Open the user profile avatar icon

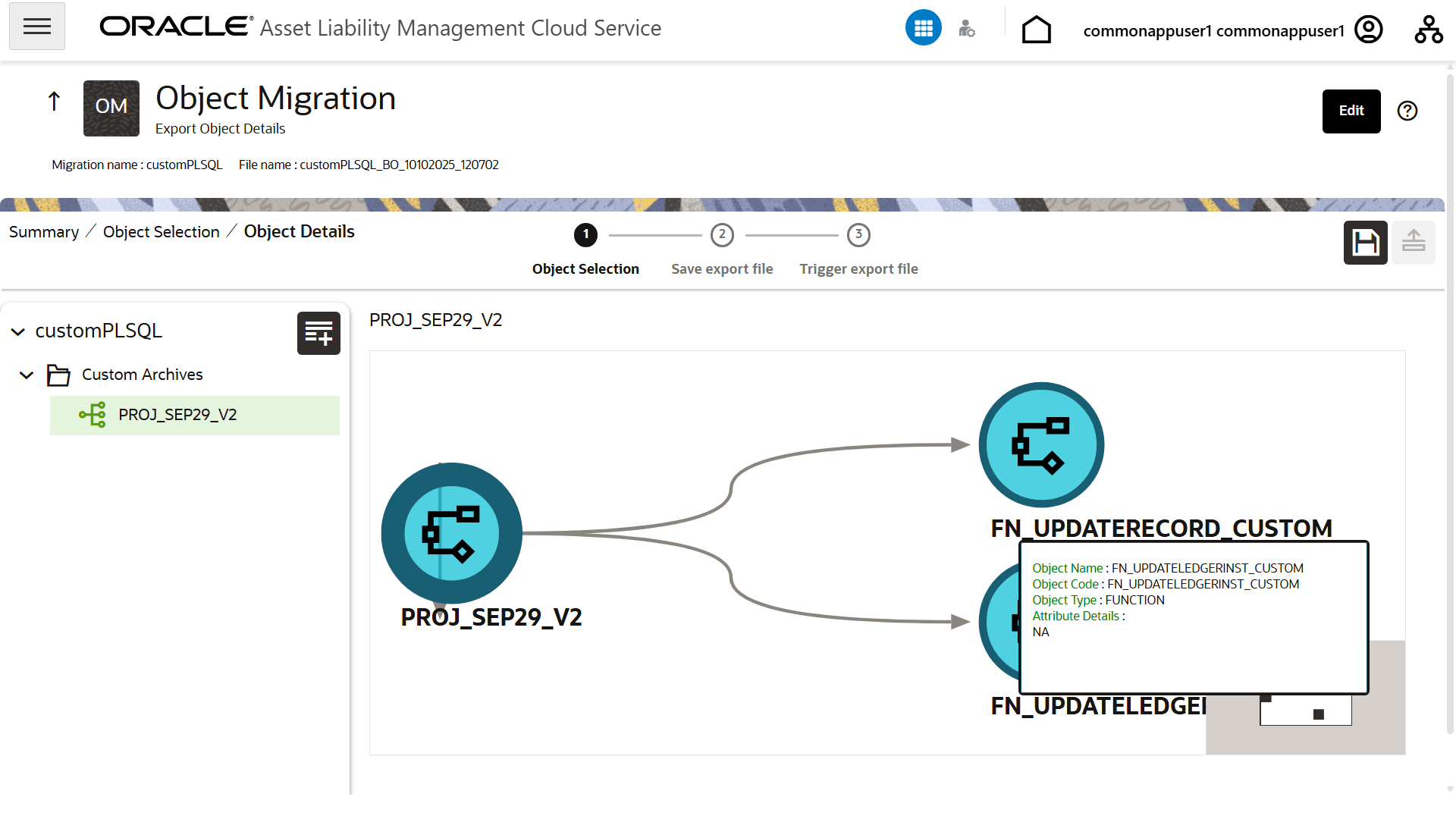pos(1369,30)
